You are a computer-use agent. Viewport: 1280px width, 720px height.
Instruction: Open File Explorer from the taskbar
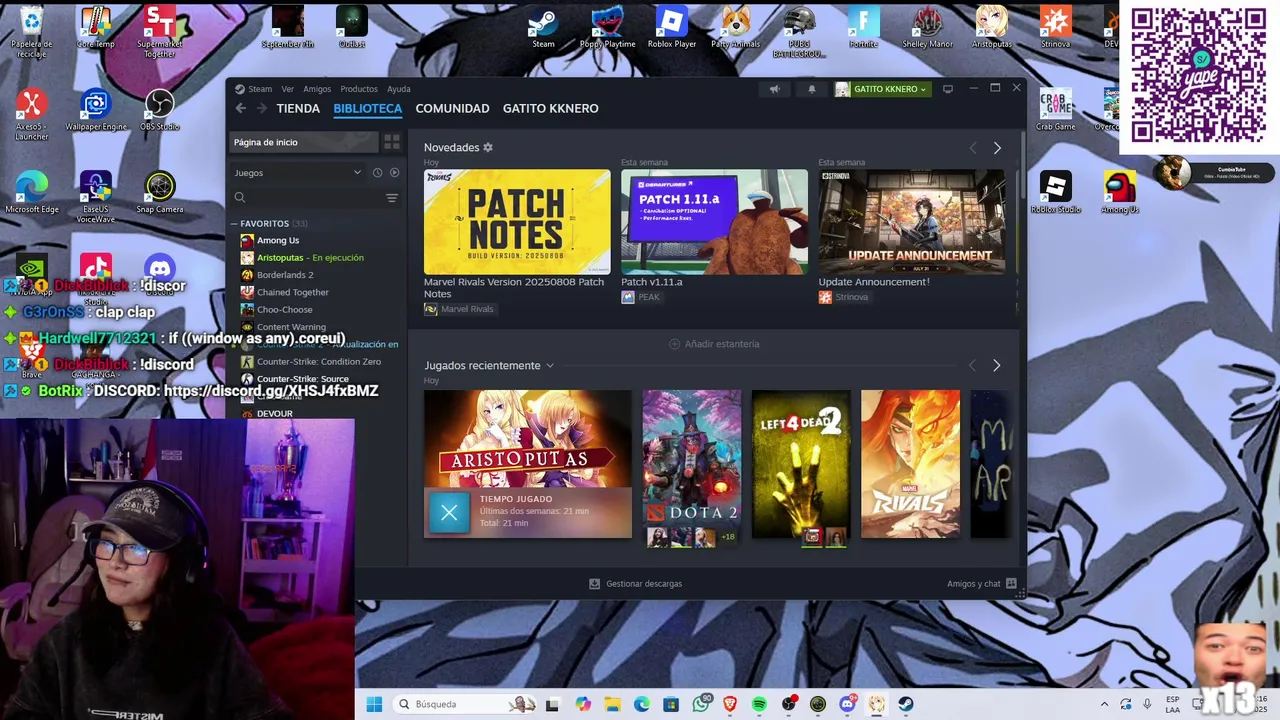pyautogui.click(x=612, y=704)
